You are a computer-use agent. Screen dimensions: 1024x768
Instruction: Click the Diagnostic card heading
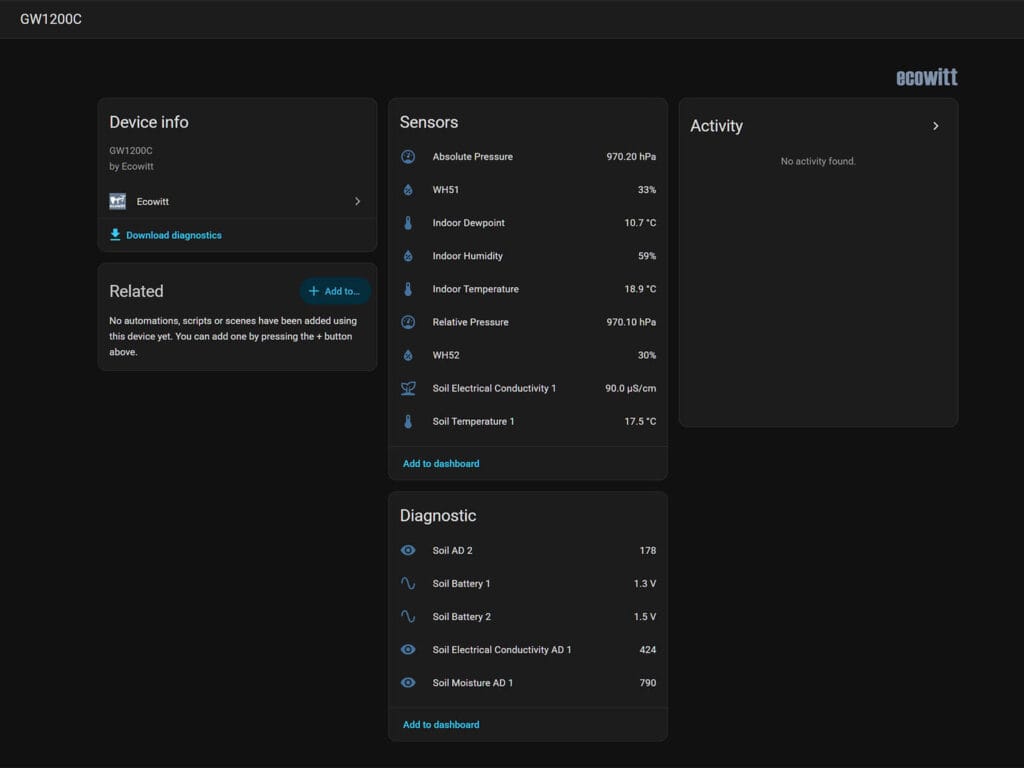[438, 516]
